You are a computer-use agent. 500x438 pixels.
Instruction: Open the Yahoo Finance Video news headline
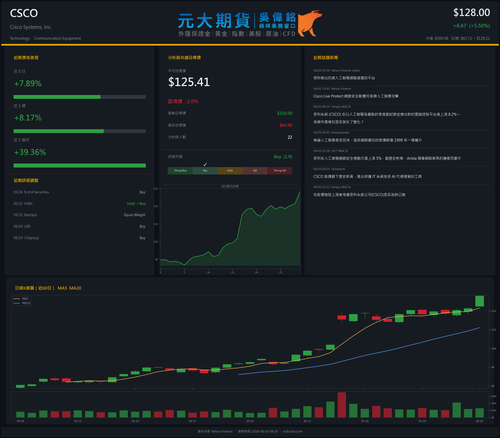344,78
